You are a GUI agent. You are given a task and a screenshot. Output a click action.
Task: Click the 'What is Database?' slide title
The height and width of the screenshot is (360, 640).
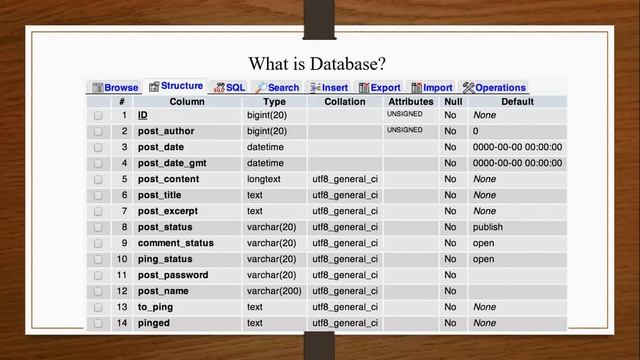click(x=317, y=64)
